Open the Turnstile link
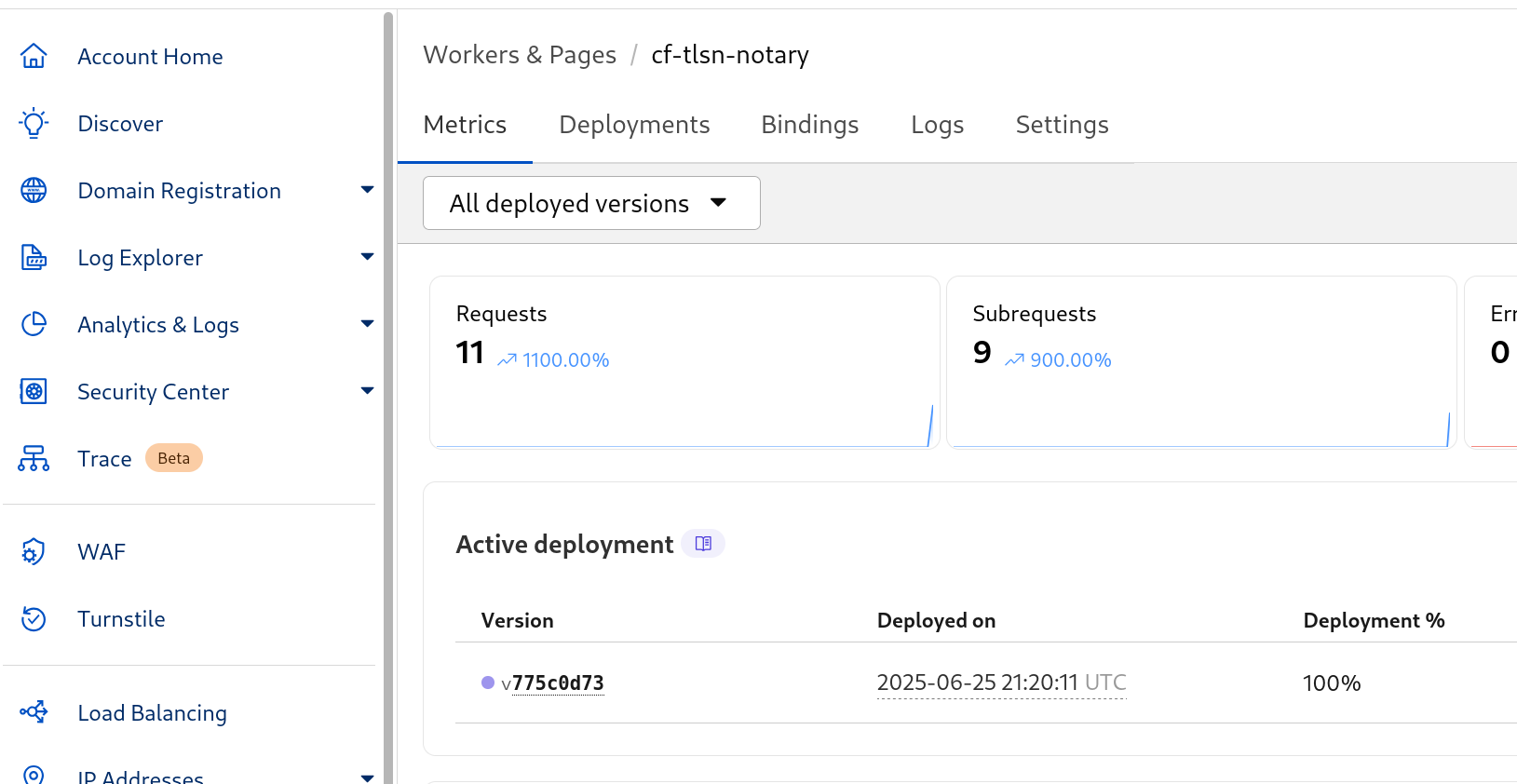Viewport: 1517px width, 784px height. (121, 619)
